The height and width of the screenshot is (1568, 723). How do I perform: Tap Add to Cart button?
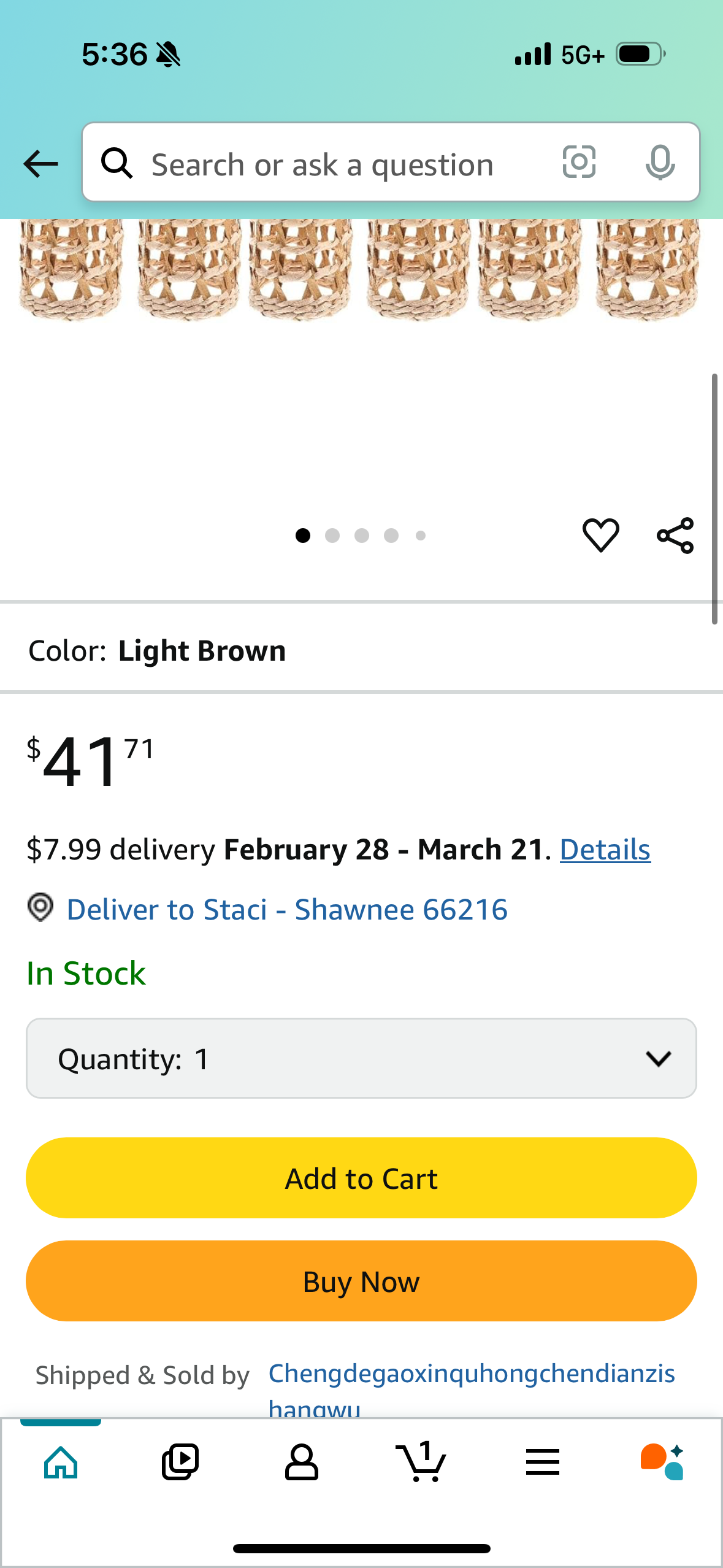tap(361, 1178)
